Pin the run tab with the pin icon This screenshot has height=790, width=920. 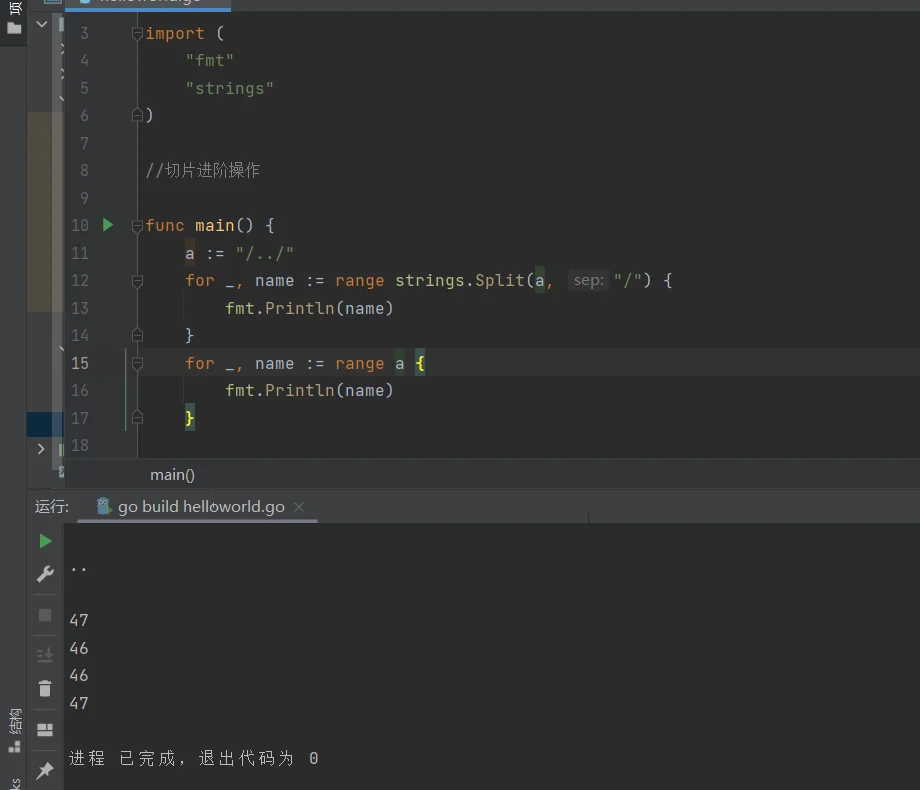(x=45, y=771)
